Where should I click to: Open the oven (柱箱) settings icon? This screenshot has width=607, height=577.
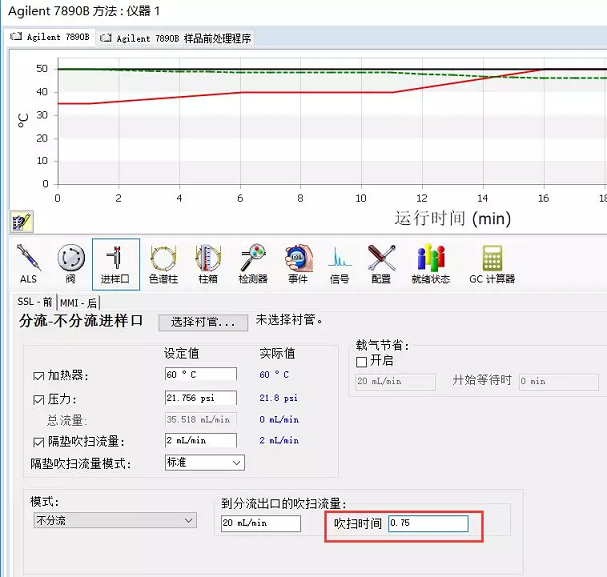point(208,264)
